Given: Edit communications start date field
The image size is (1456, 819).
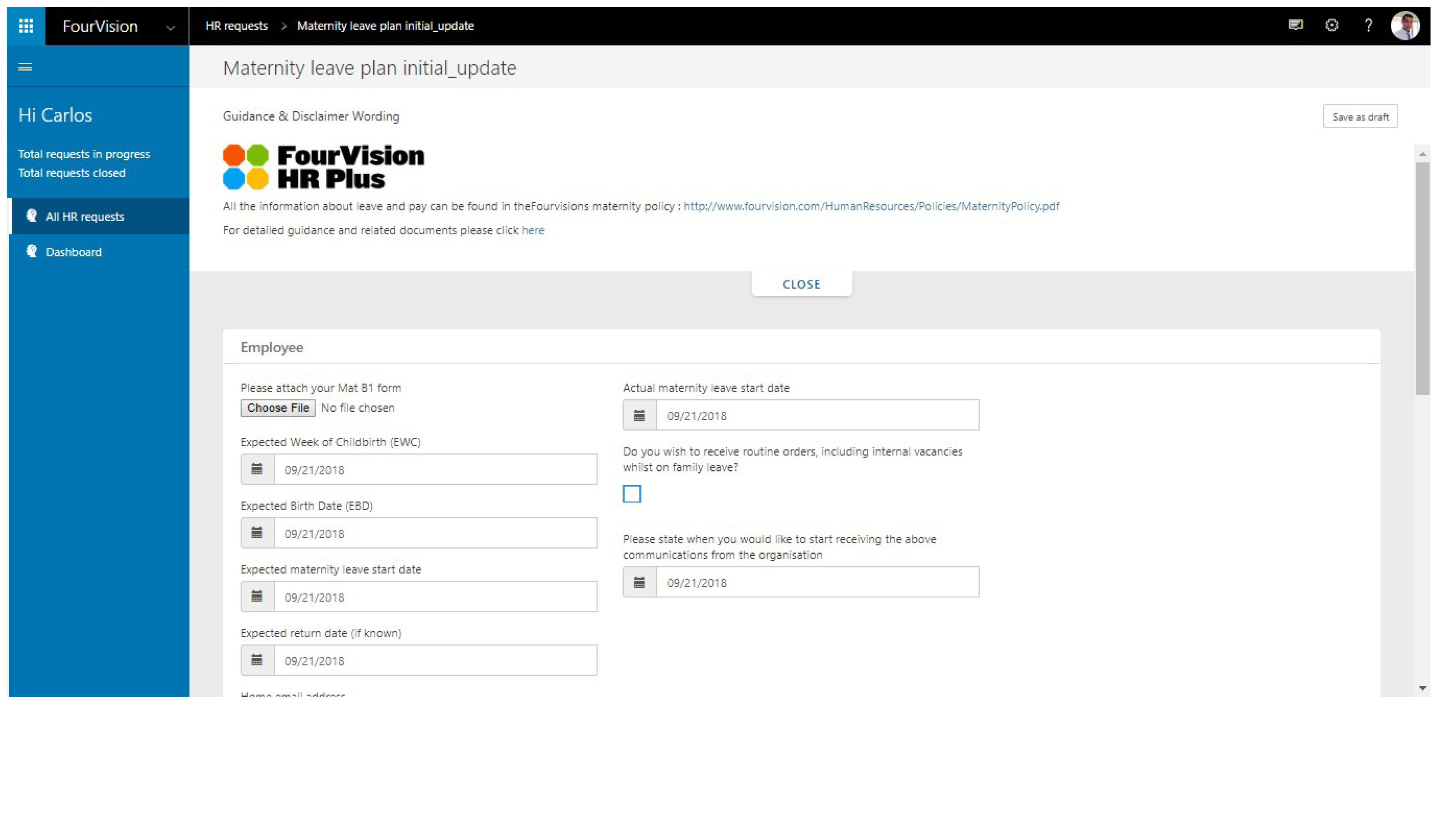Looking at the screenshot, I should coord(817,582).
